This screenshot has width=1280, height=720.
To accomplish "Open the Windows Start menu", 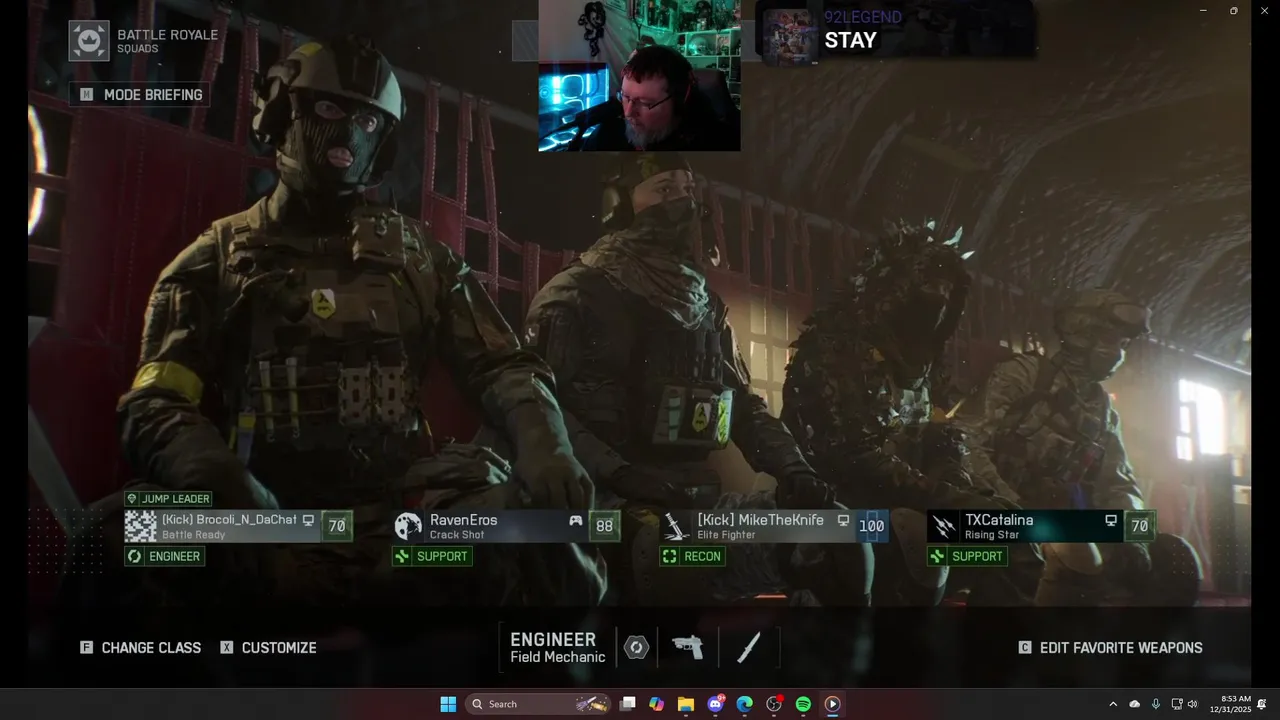I will [x=448, y=704].
